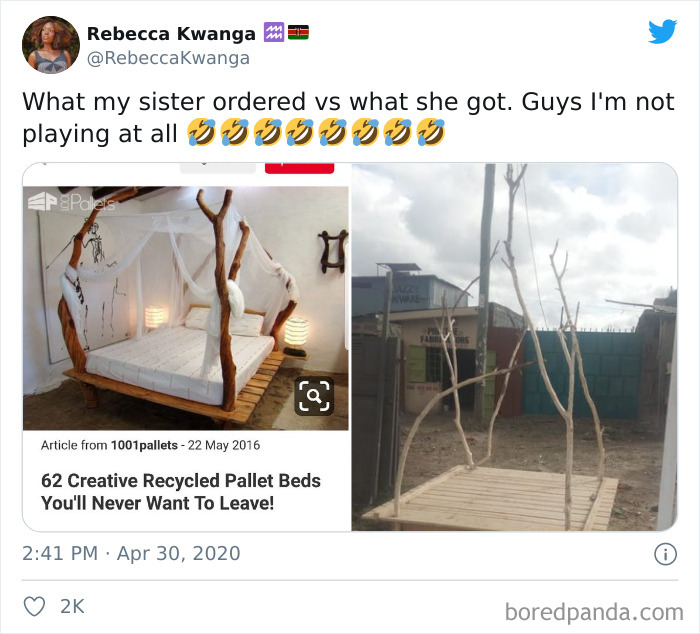700x634 pixels.
Task: Open the @RebeccaKwanga handle link
Action: 168,58
